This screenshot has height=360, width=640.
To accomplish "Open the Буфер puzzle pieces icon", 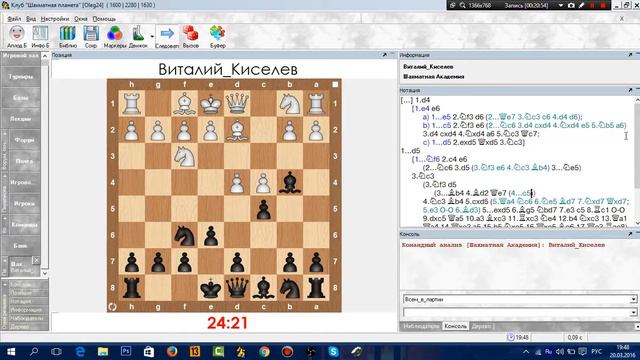I will (218, 36).
